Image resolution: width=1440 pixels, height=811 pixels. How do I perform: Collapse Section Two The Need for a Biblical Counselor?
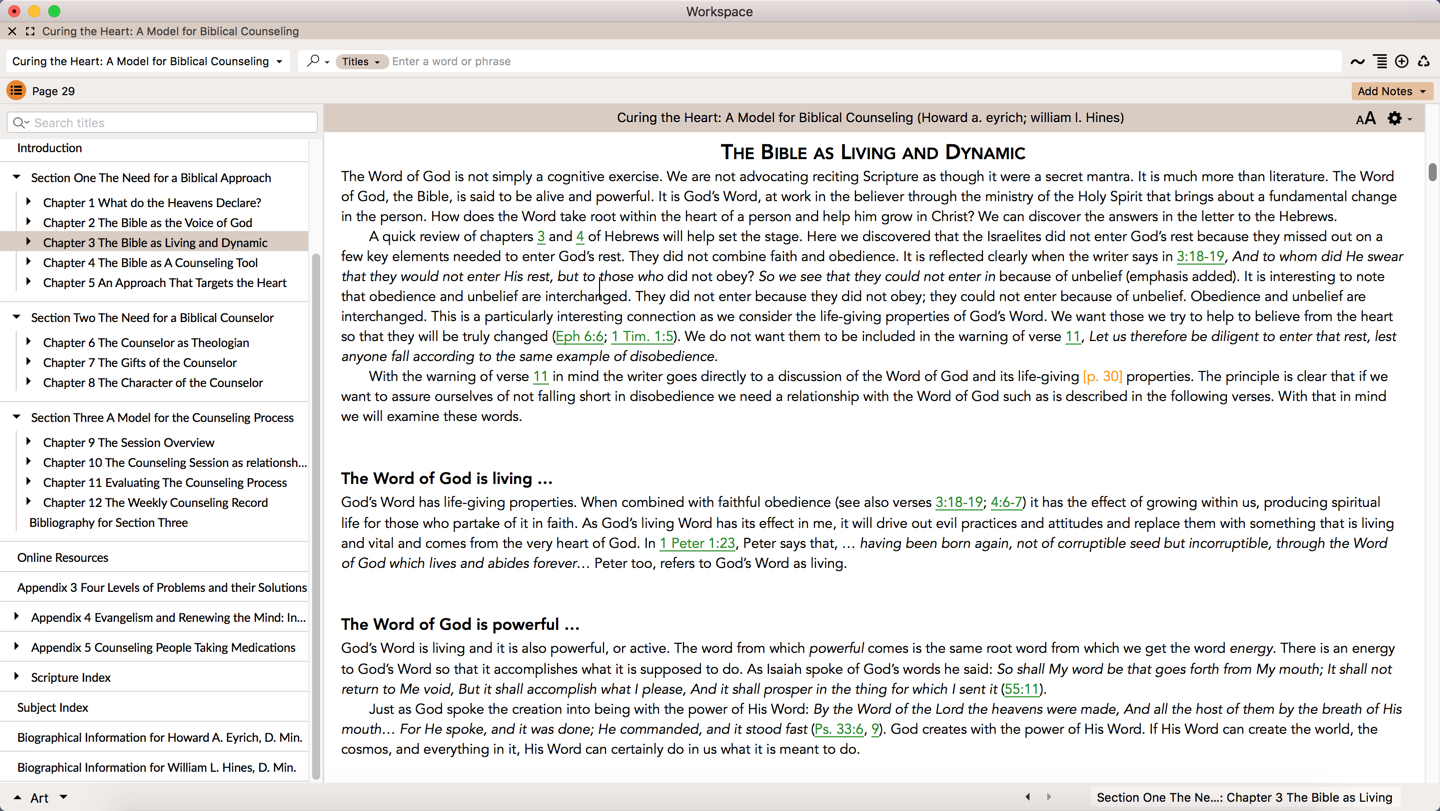tap(17, 318)
